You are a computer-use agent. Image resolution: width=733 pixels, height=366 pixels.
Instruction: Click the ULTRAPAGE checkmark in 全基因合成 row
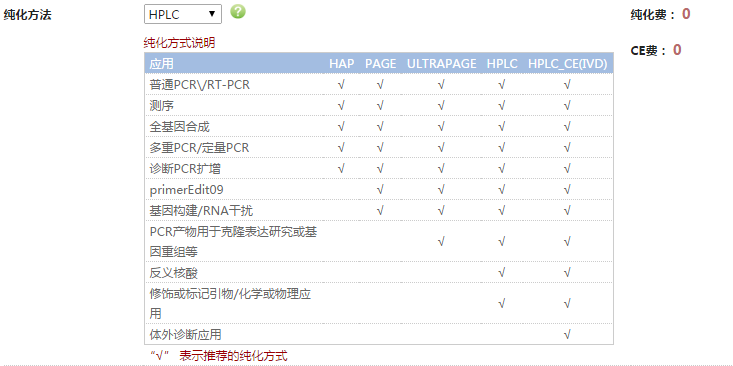(x=441, y=127)
